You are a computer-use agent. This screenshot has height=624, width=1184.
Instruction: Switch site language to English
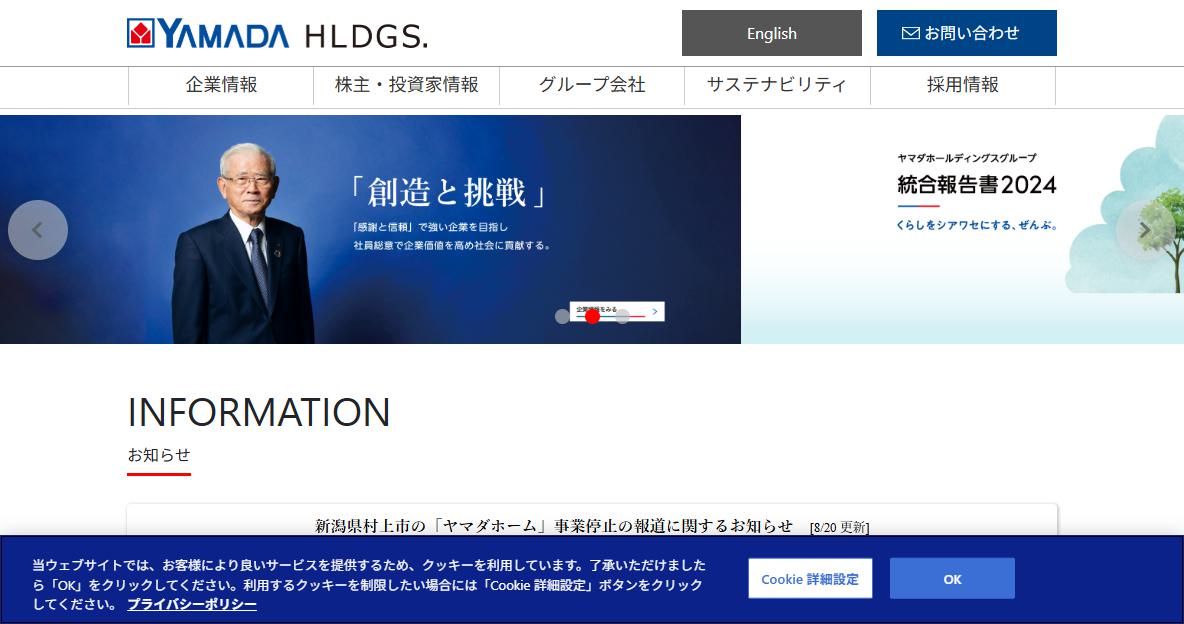click(x=771, y=33)
